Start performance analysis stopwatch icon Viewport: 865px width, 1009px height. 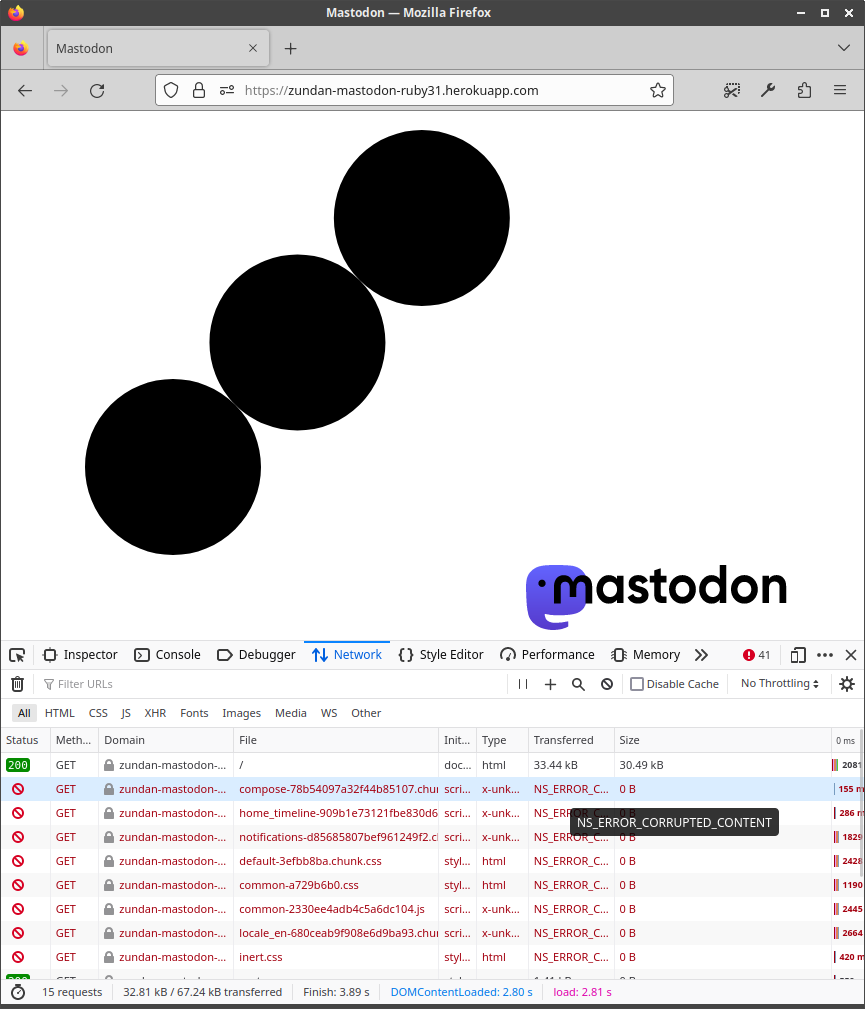[18, 992]
